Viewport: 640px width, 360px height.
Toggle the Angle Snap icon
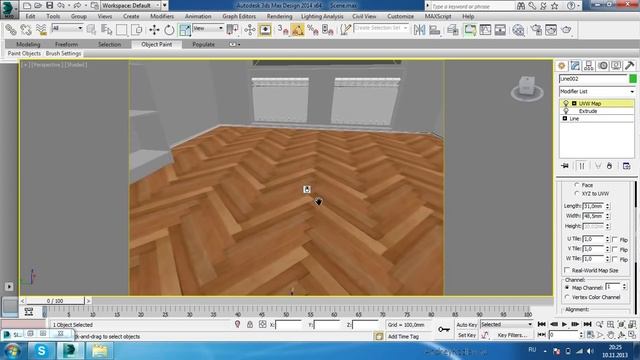coord(298,30)
